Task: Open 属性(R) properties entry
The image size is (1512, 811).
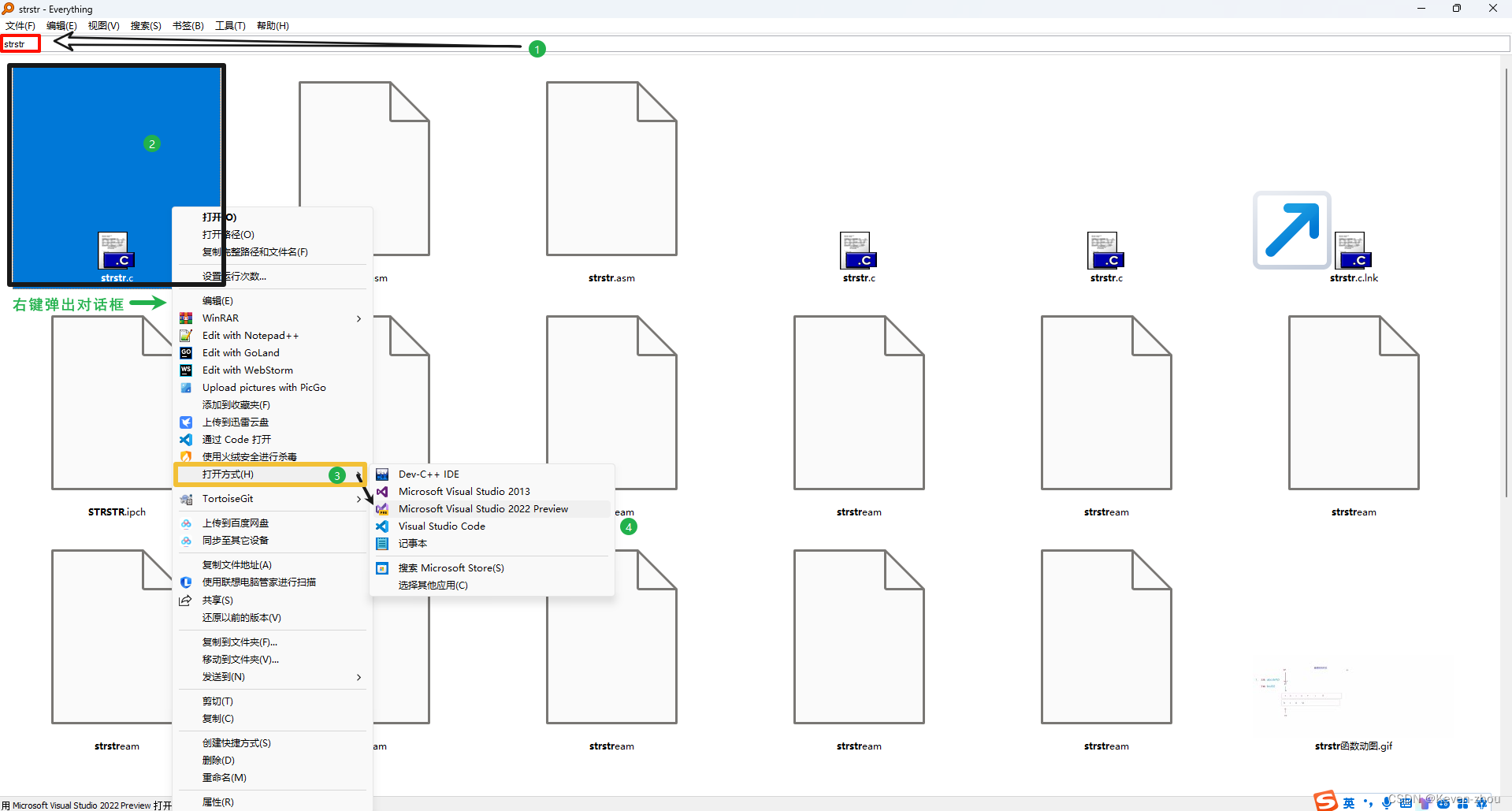Action: (273, 802)
